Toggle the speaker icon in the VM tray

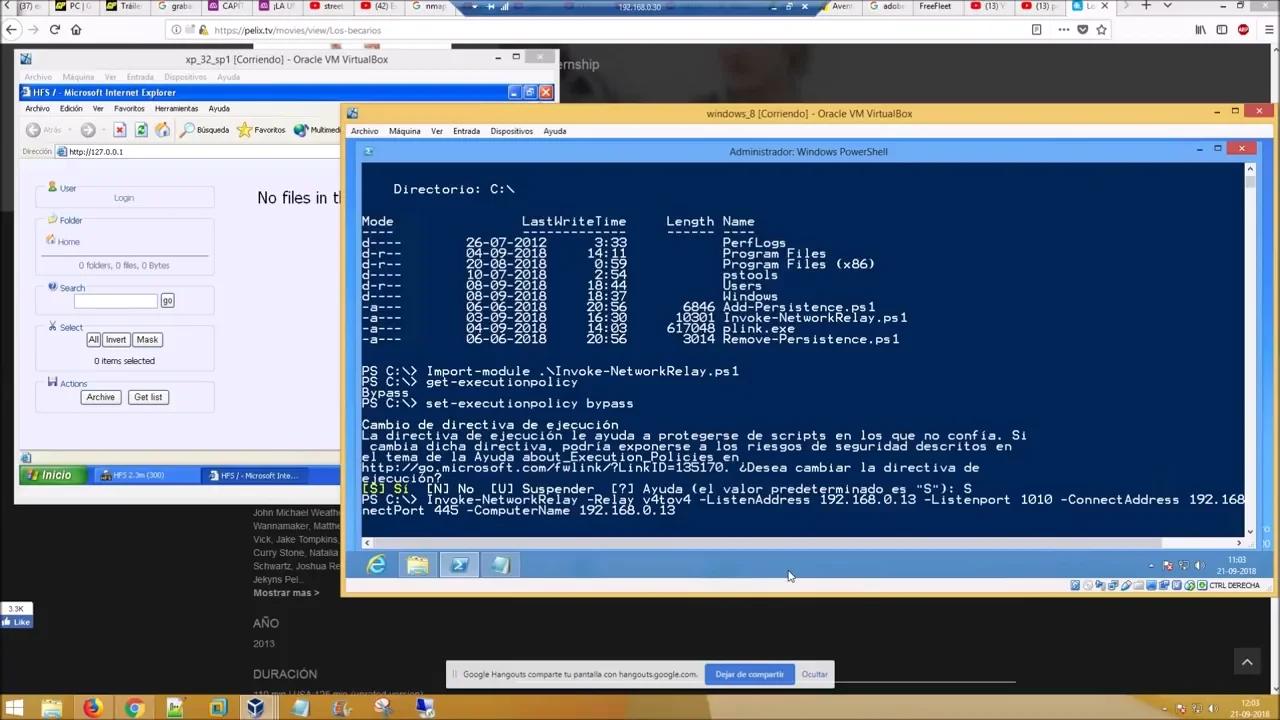1199,565
